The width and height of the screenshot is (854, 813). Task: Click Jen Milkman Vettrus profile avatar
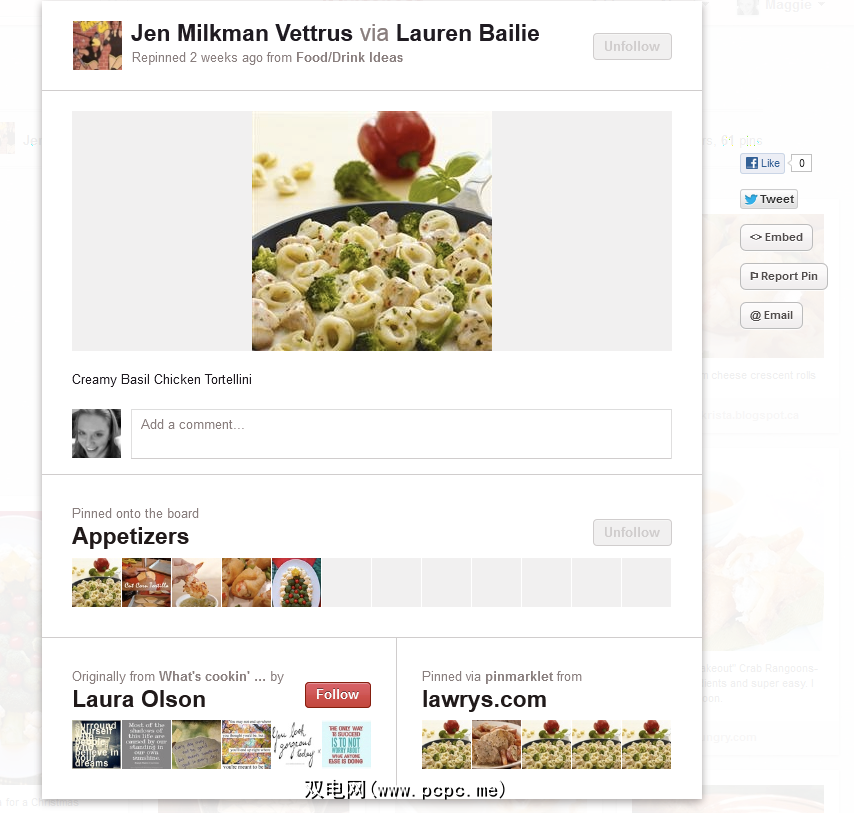click(97, 45)
